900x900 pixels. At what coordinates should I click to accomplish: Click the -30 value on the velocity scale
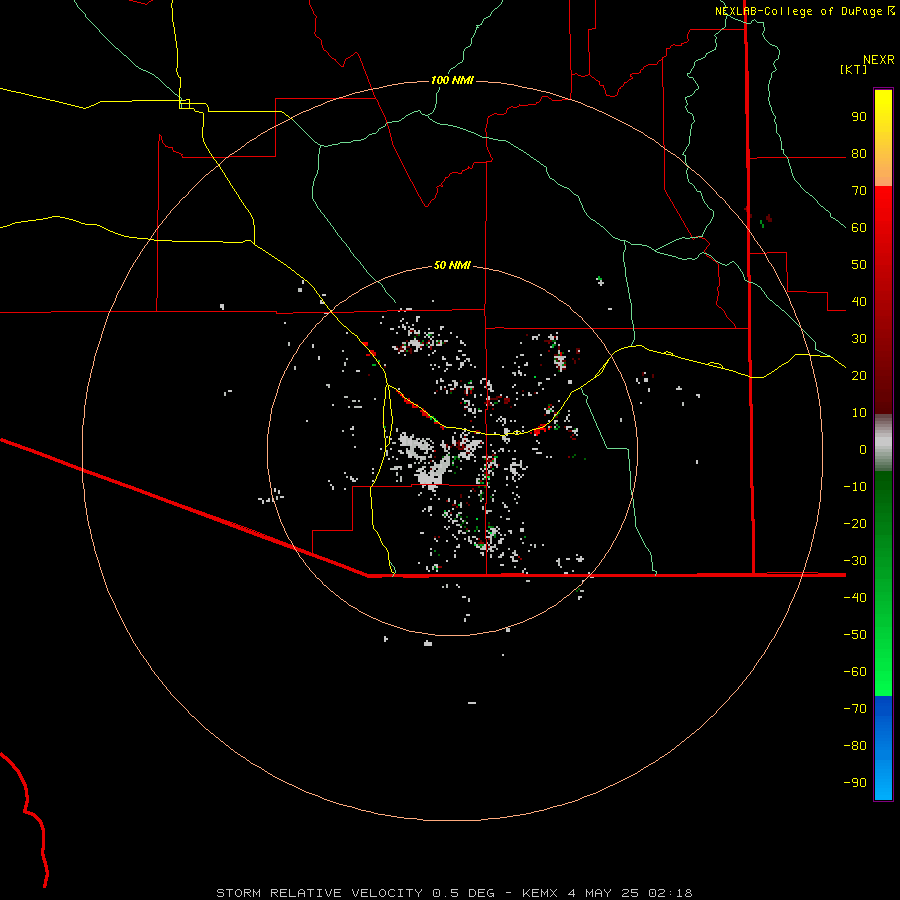click(855, 561)
